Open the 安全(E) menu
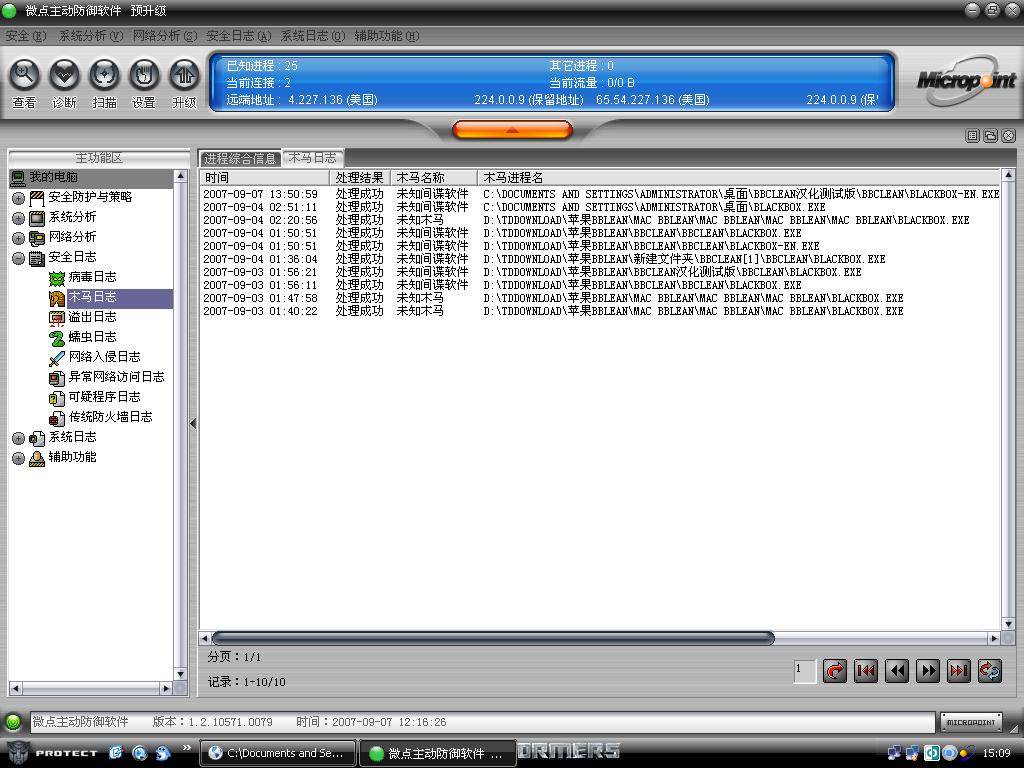This screenshot has width=1024, height=768. 25,36
